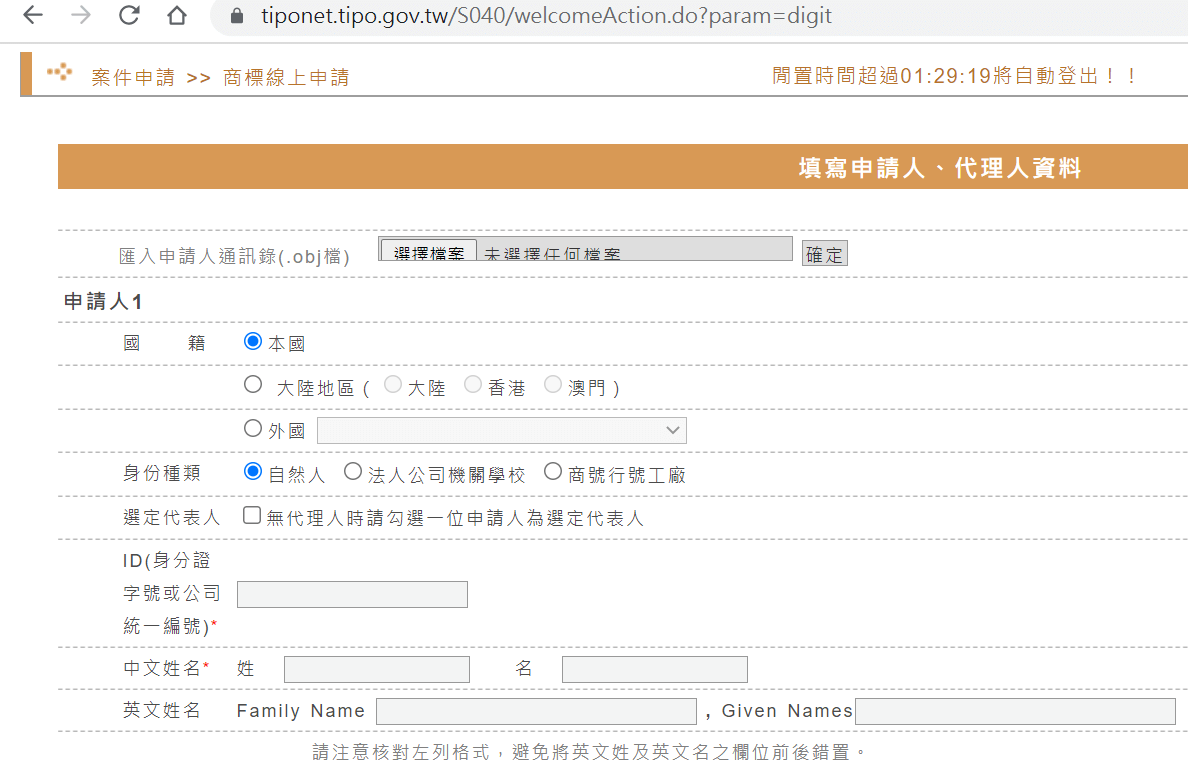Viewport: 1188px width, 770px height.
Task: Click the browser forward arrow
Action: [81, 15]
